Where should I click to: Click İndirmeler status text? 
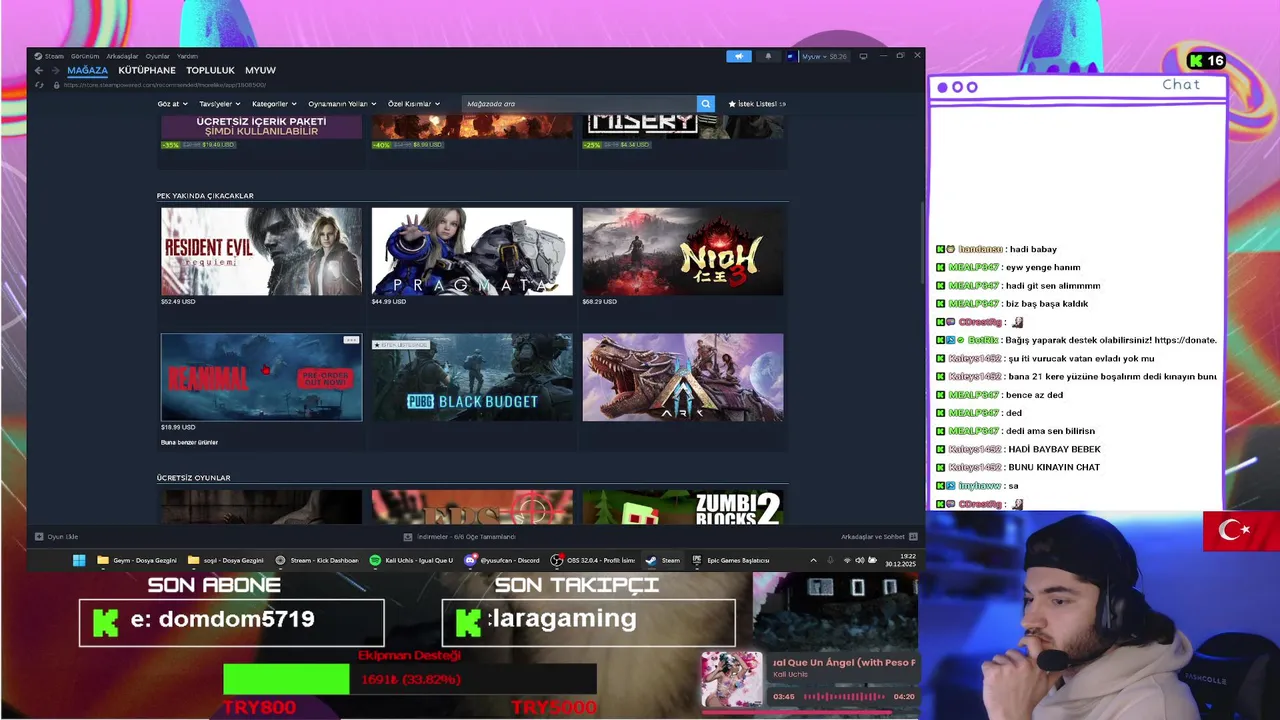(466, 537)
